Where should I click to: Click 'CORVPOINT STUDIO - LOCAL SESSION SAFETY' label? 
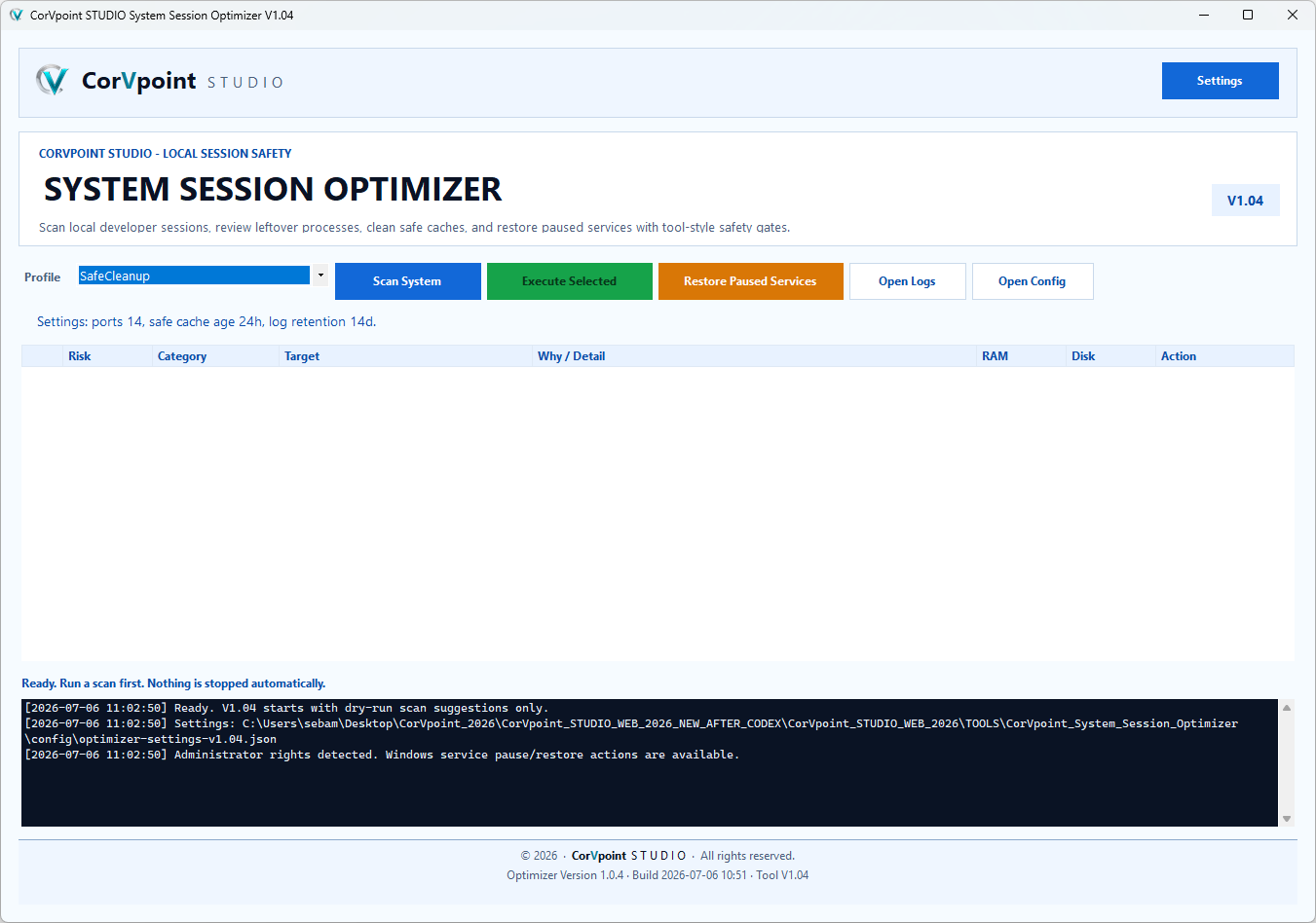[x=166, y=154]
